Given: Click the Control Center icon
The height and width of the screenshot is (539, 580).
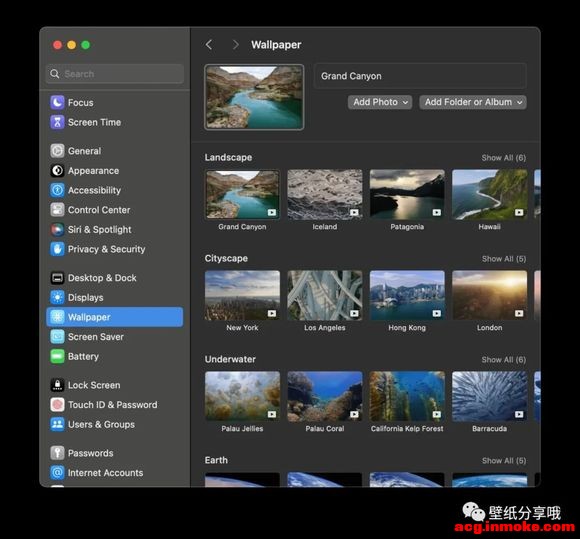Looking at the screenshot, I should coord(57,210).
